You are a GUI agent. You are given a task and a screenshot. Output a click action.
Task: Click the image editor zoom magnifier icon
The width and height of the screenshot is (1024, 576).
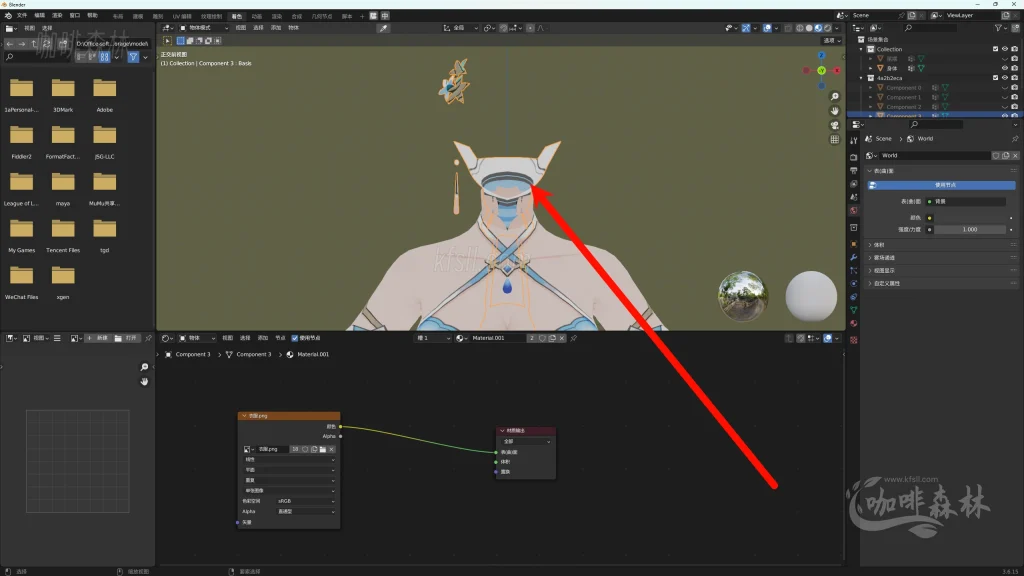pos(144,367)
